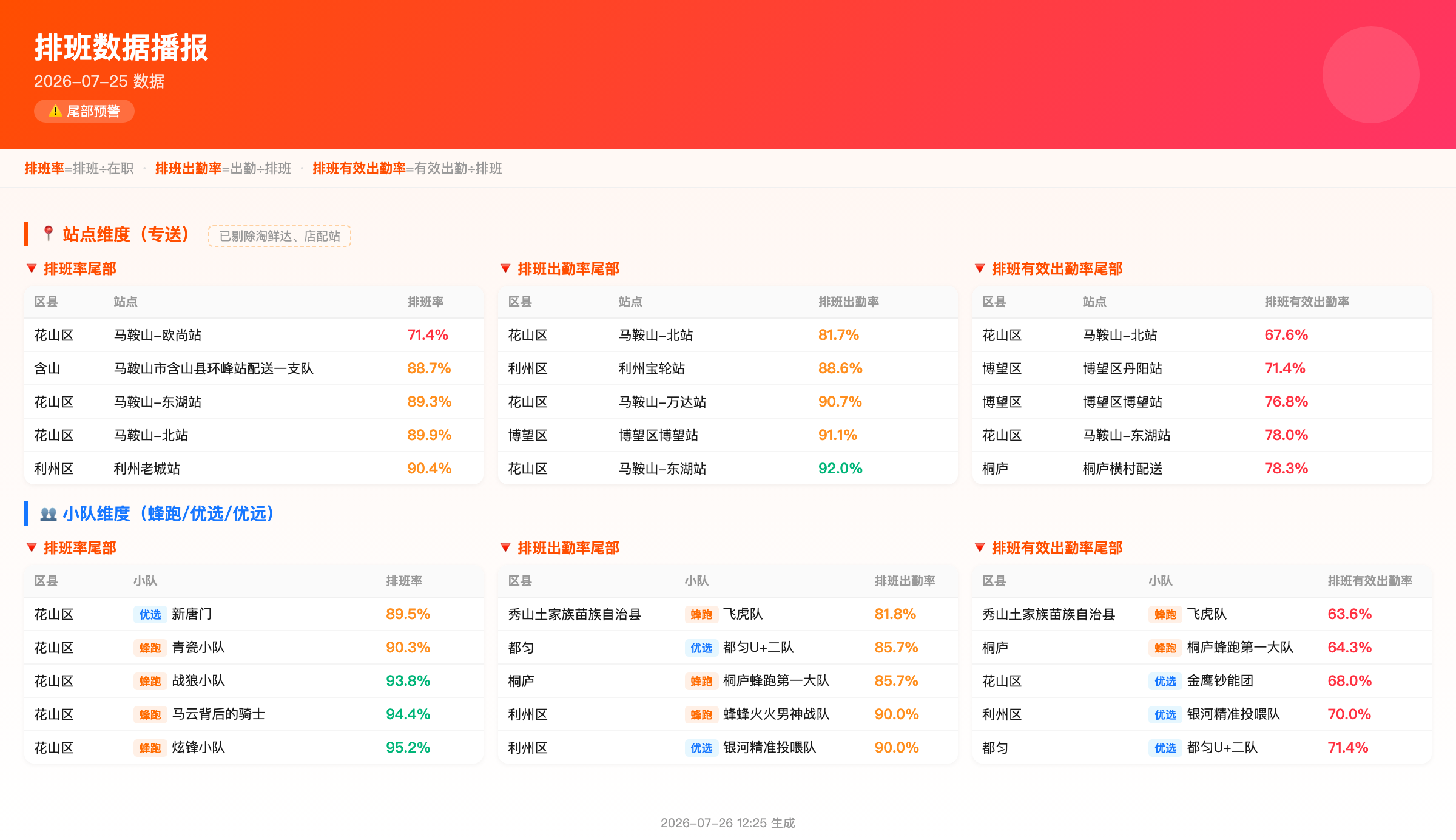The height and width of the screenshot is (840, 1456).
Task: Click the 95.2% value for 炫锋小队
Action: (408, 748)
